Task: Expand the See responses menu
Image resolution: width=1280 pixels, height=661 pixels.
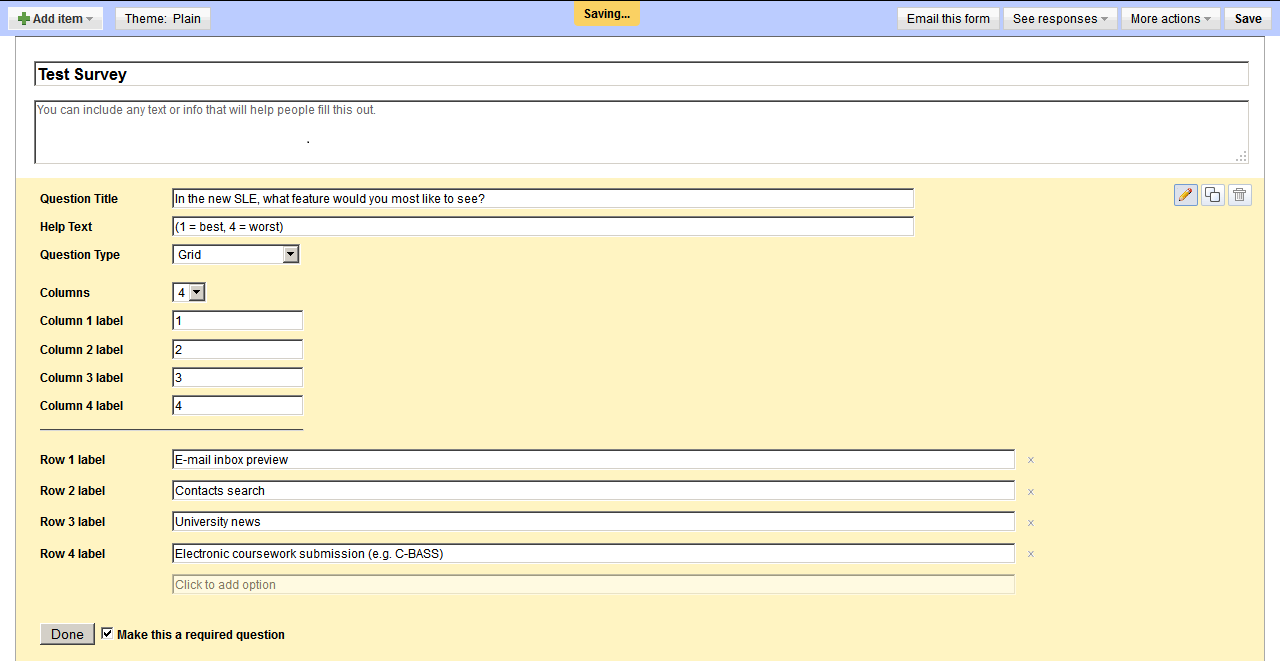Action: [1061, 19]
